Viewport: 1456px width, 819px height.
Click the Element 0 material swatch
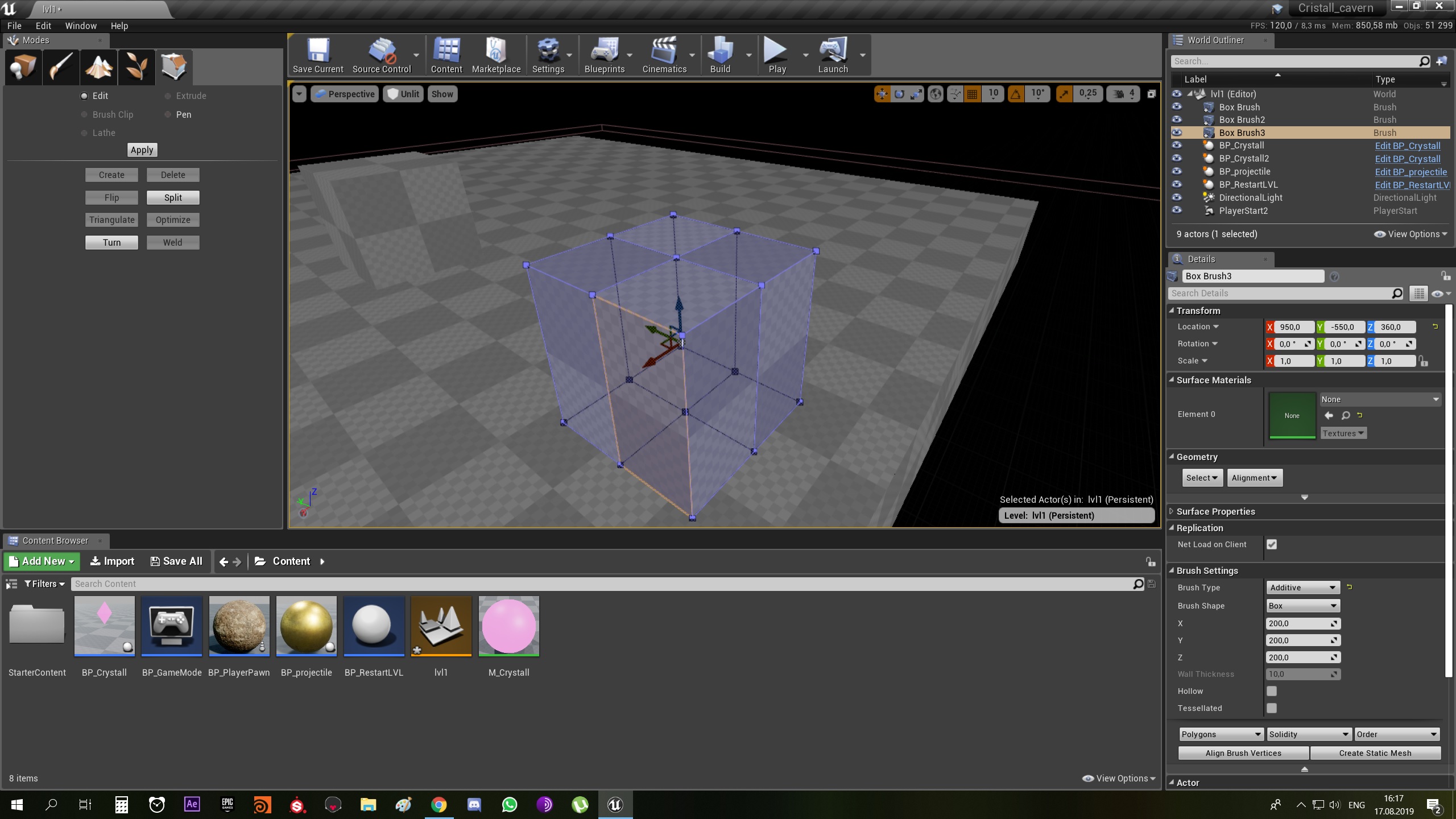click(1292, 415)
